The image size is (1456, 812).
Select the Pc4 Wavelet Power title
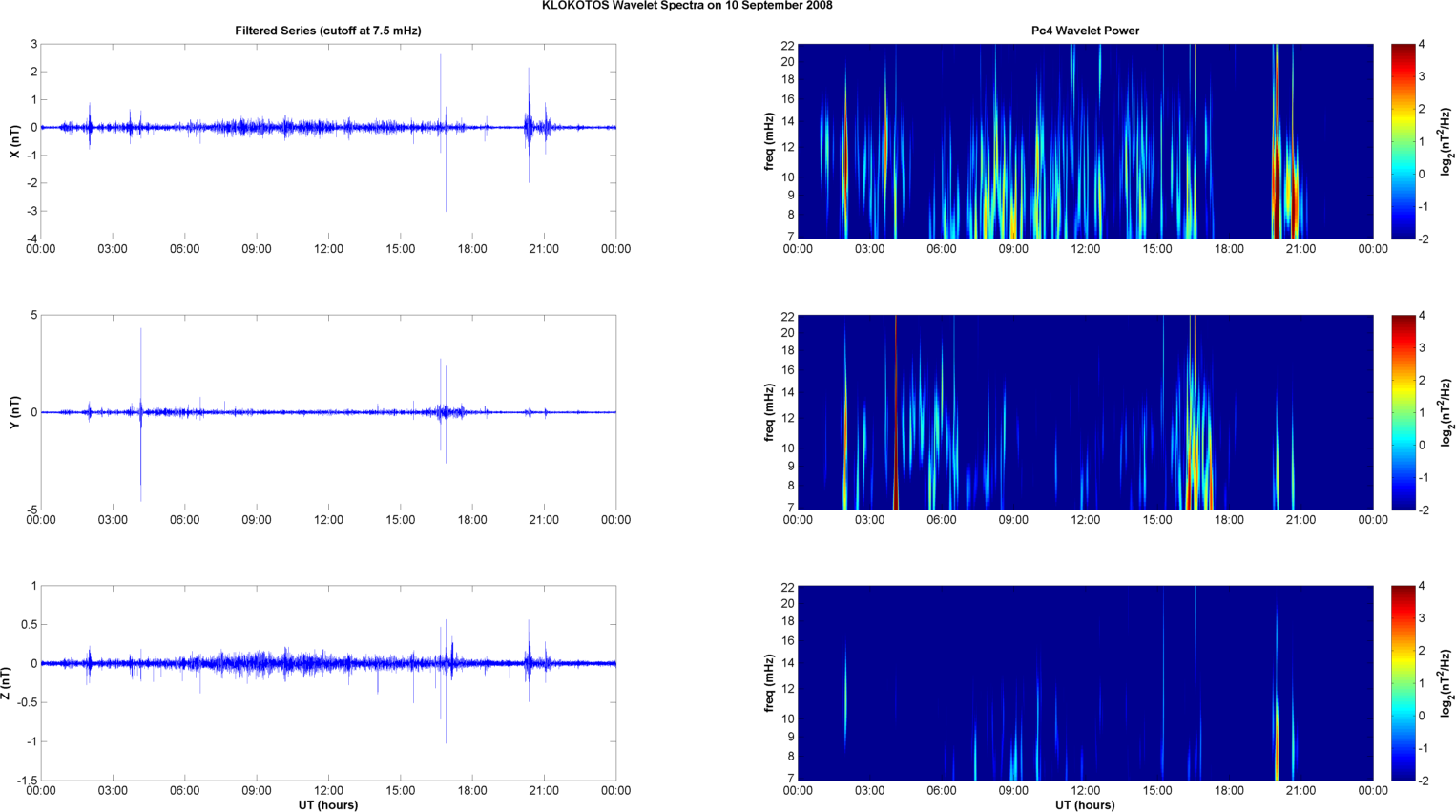(1085, 31)
